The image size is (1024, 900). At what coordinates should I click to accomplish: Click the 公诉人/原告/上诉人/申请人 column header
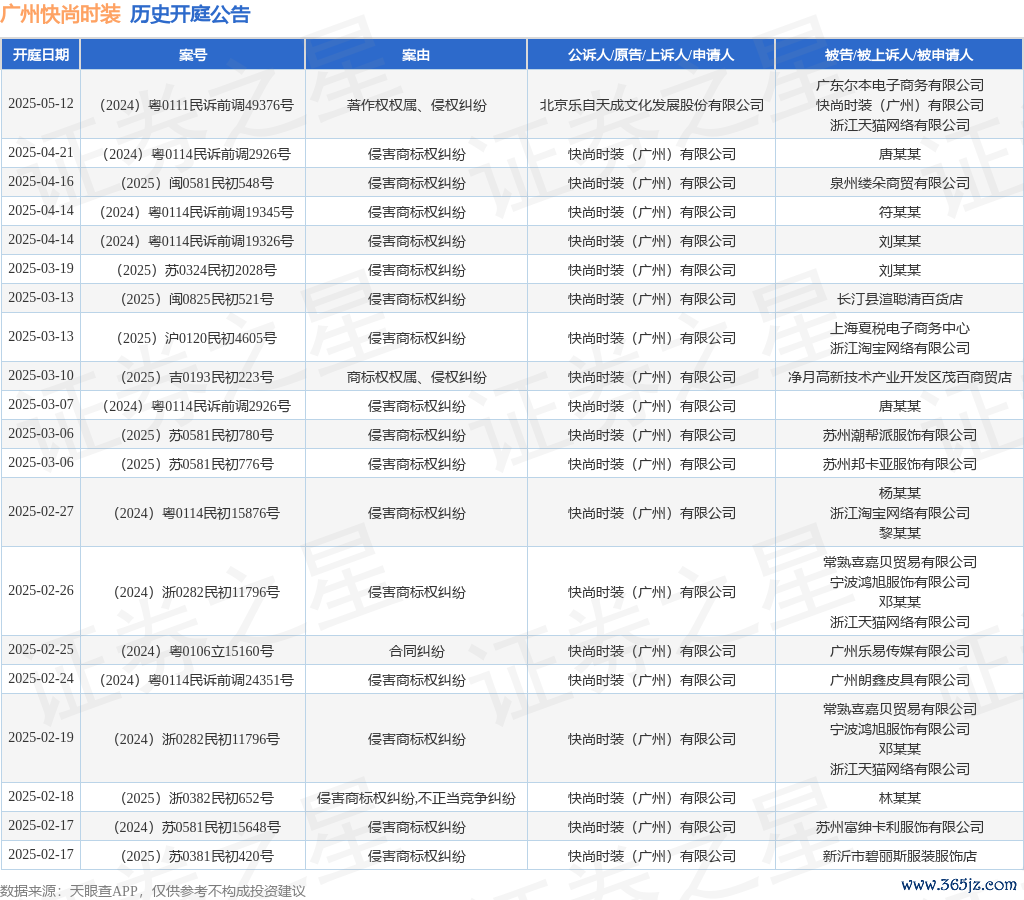(x=651, y=55)
